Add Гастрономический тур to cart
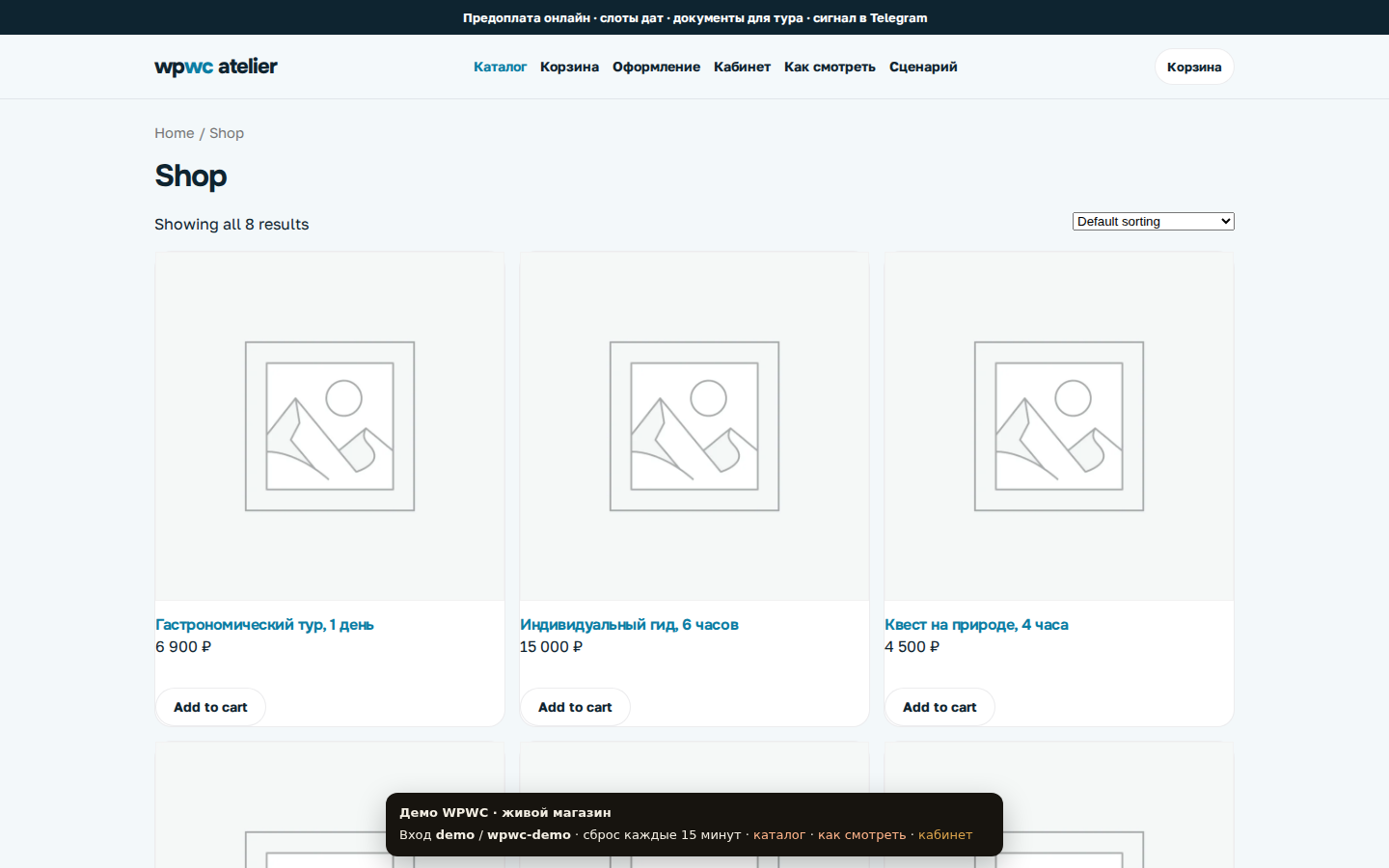 pyautogui.click(x=210, y=707)
